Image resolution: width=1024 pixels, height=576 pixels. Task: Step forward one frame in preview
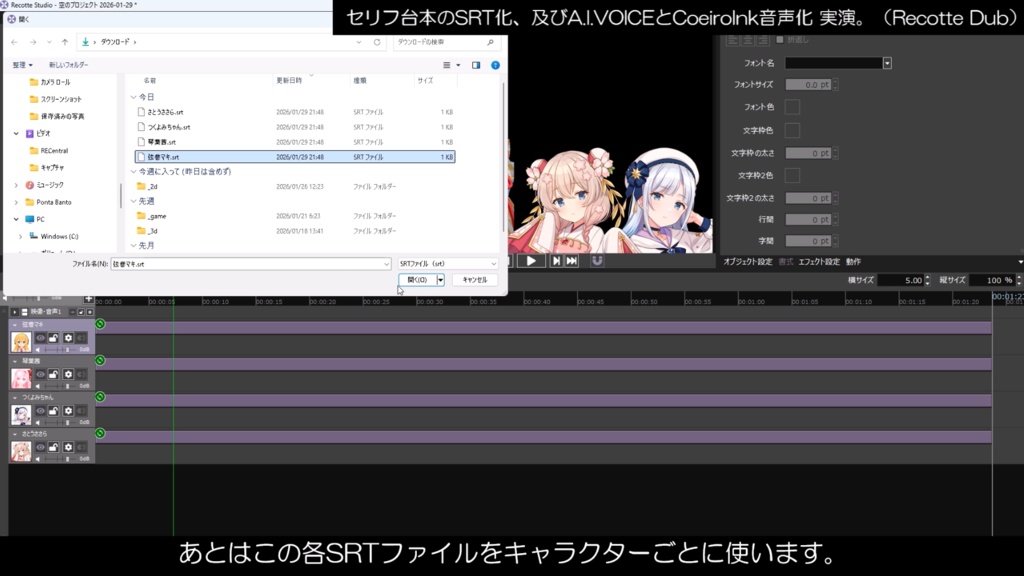(556, 261)
